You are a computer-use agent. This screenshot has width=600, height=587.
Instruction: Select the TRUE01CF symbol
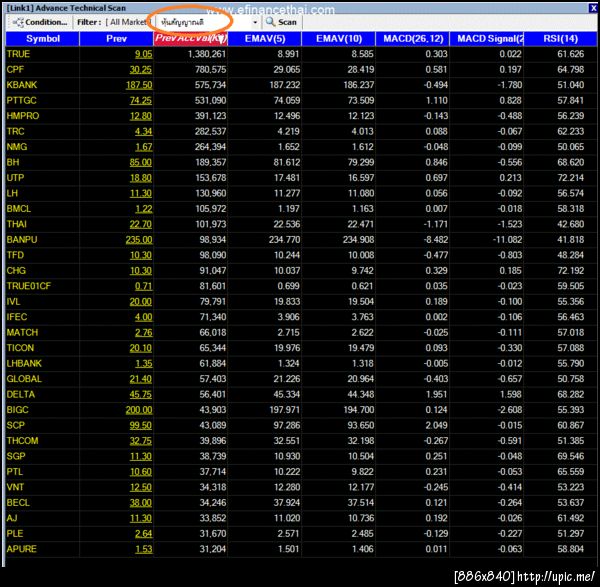[29, 286]
